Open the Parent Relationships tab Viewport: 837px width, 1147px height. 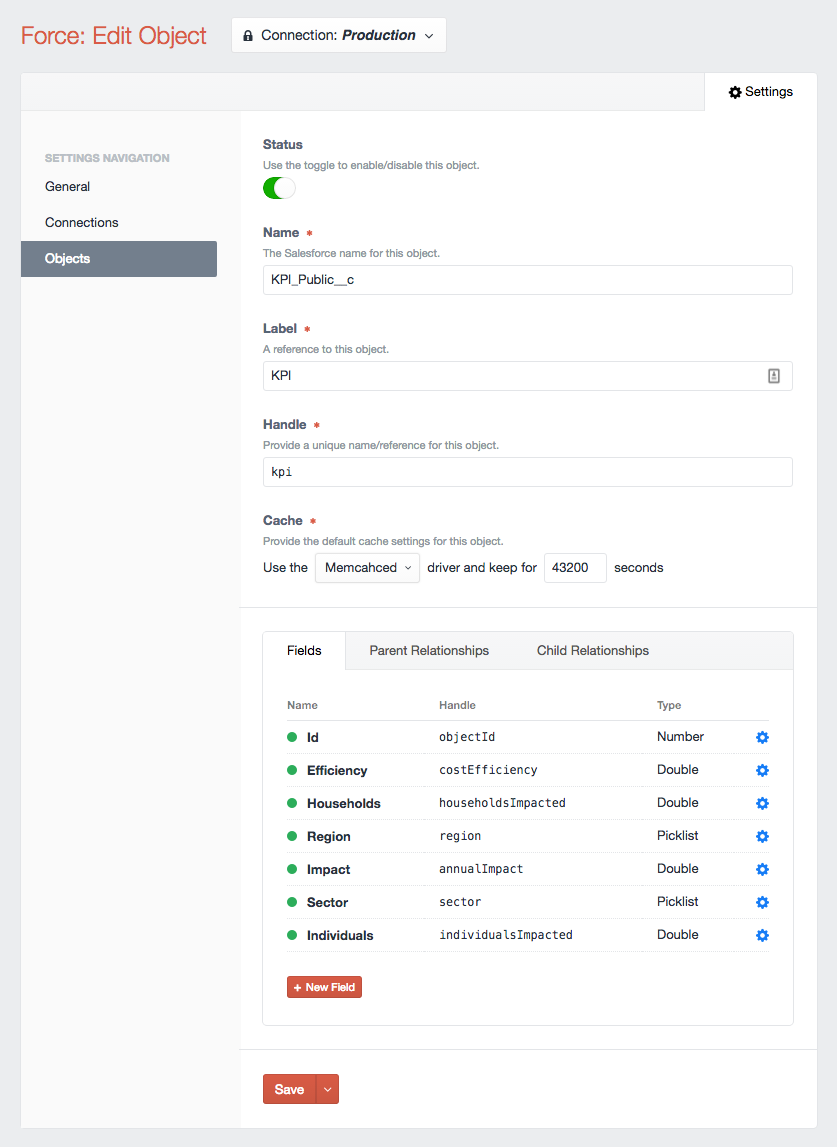tap(429, 650)
